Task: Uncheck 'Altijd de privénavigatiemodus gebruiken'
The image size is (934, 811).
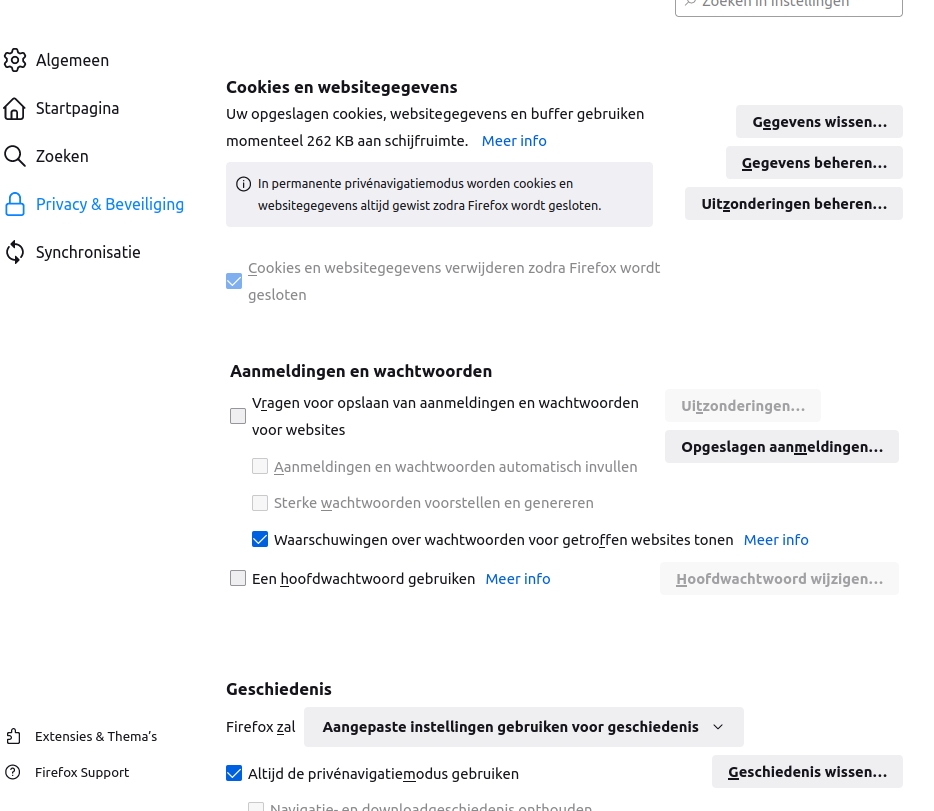Action: click(234, 773)
